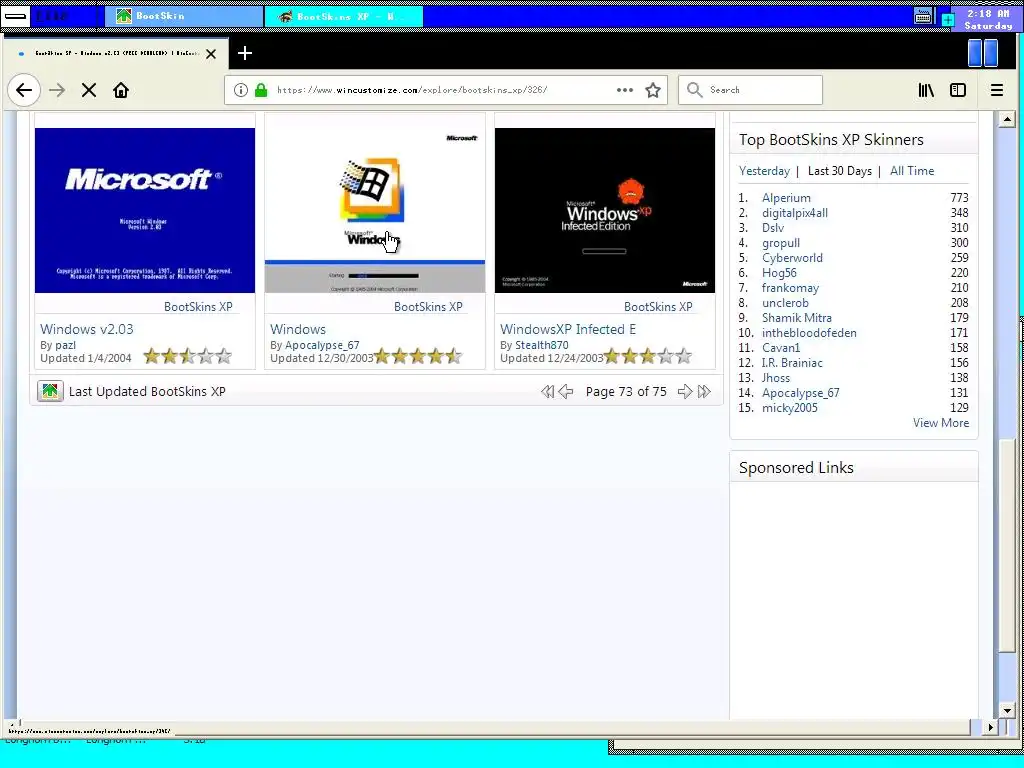Stop loading the page
The width and height of the screenshot is (1024, 768).
[x=89, y=90]
